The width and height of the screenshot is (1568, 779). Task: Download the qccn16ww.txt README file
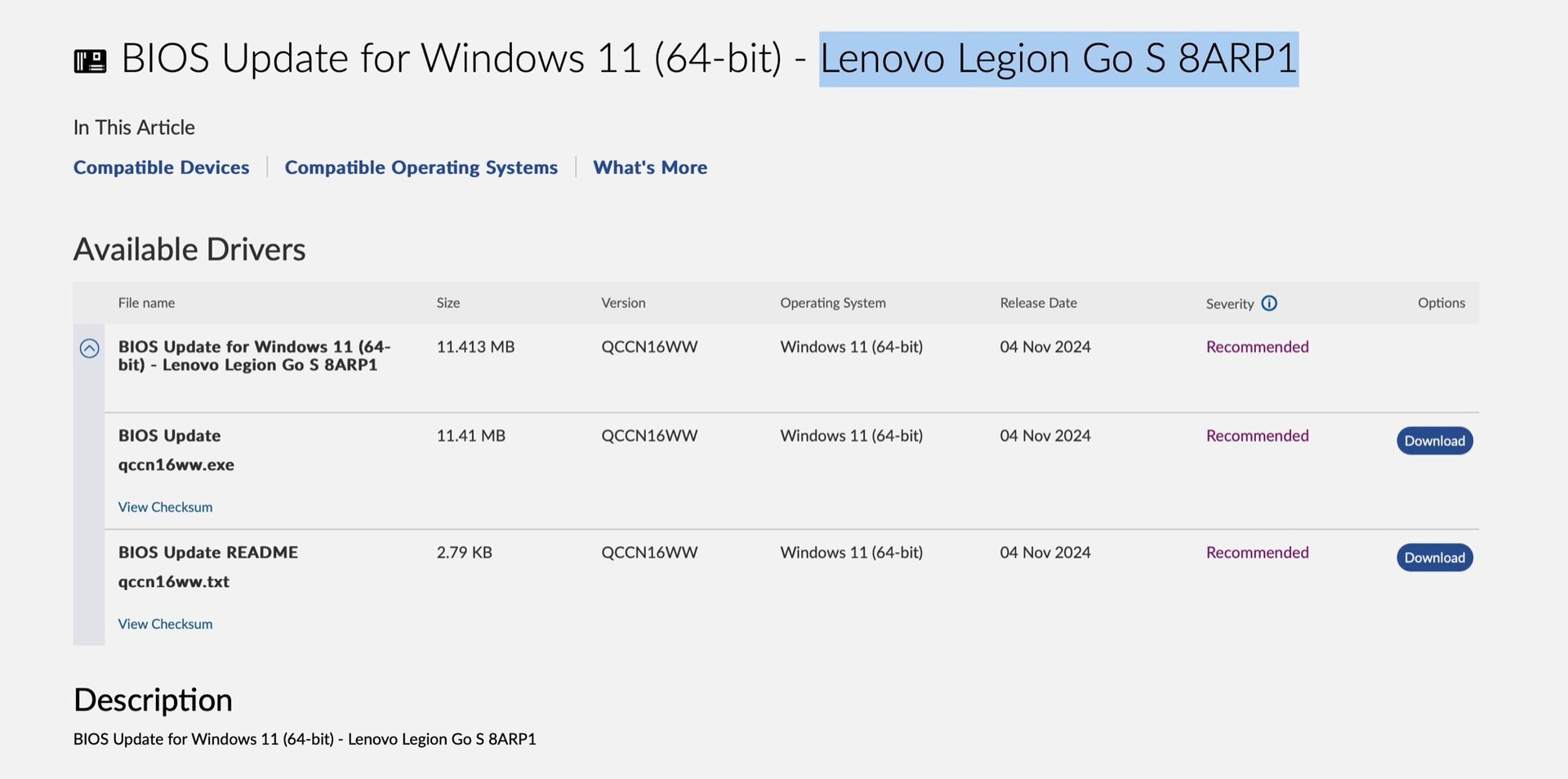click(x=1434, y=558)
